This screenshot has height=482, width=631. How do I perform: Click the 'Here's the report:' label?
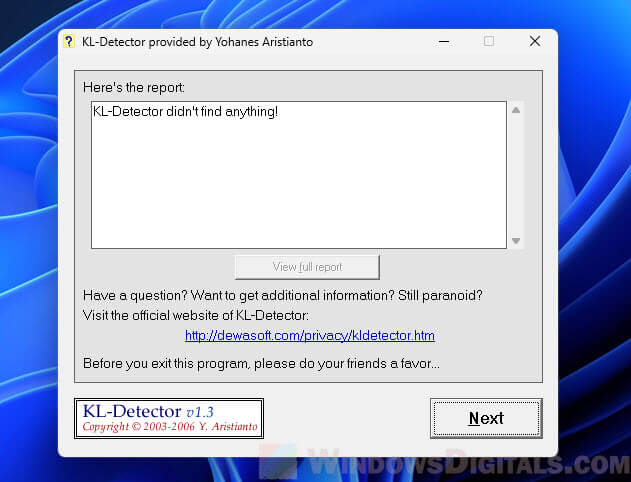click(134, 87)
